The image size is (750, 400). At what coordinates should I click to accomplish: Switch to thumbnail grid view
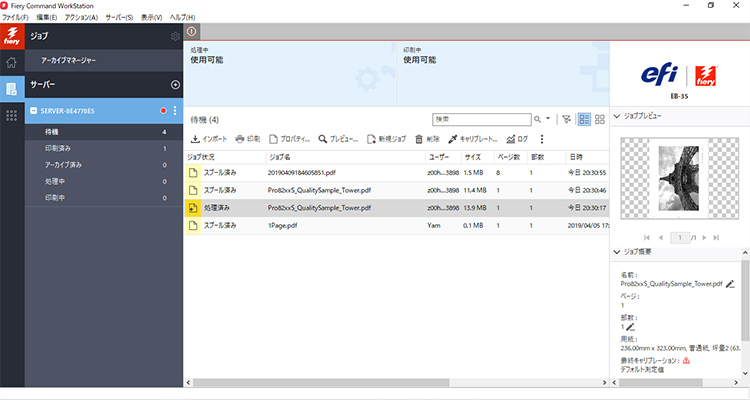click(x=600, y=119)
